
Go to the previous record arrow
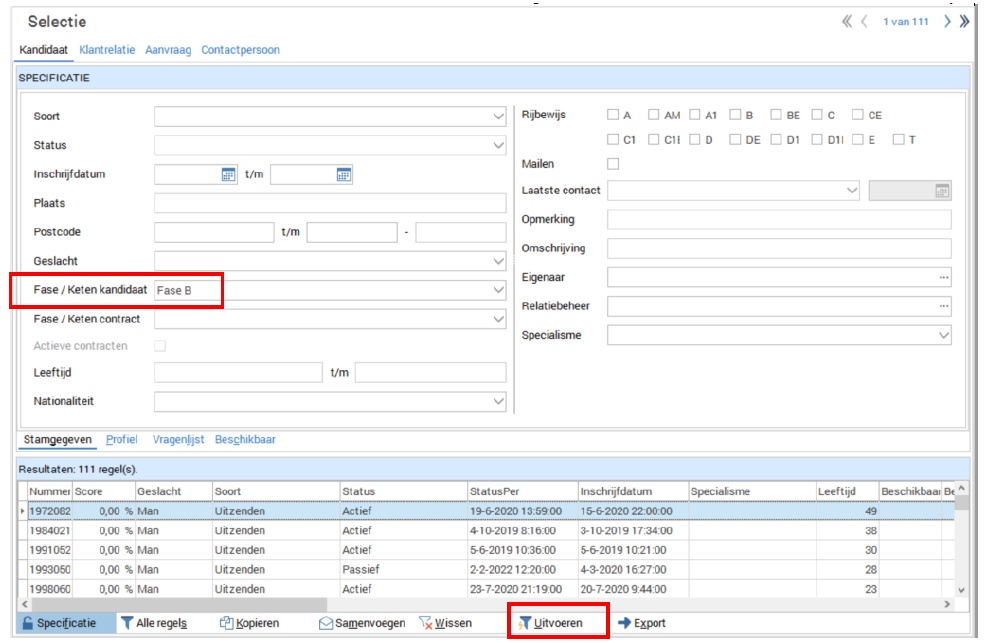864,21
